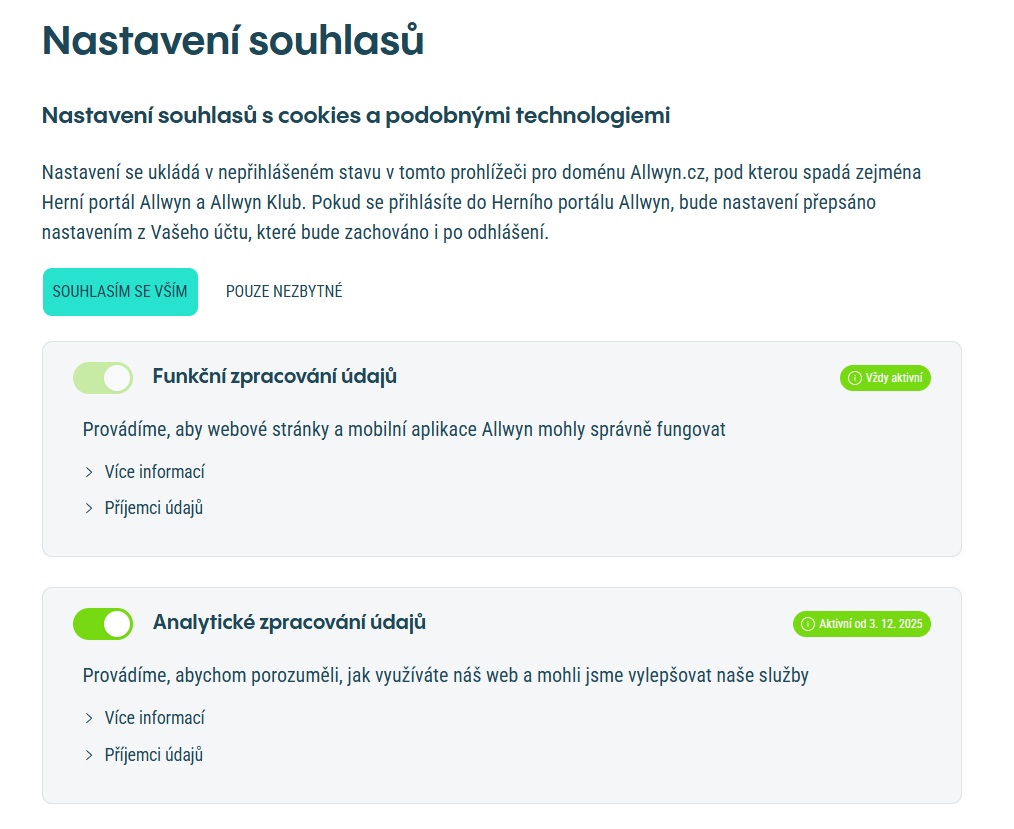Click the Aktivní od 3. 12. 2025 date text
The height and width of the screenshot is (829, 1014).
(x=870, y=624)
